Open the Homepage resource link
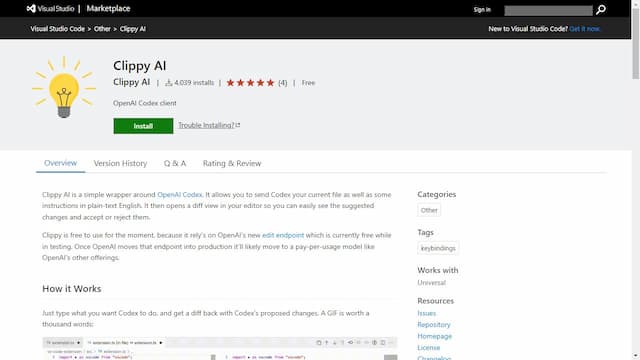 click(434, 336)
